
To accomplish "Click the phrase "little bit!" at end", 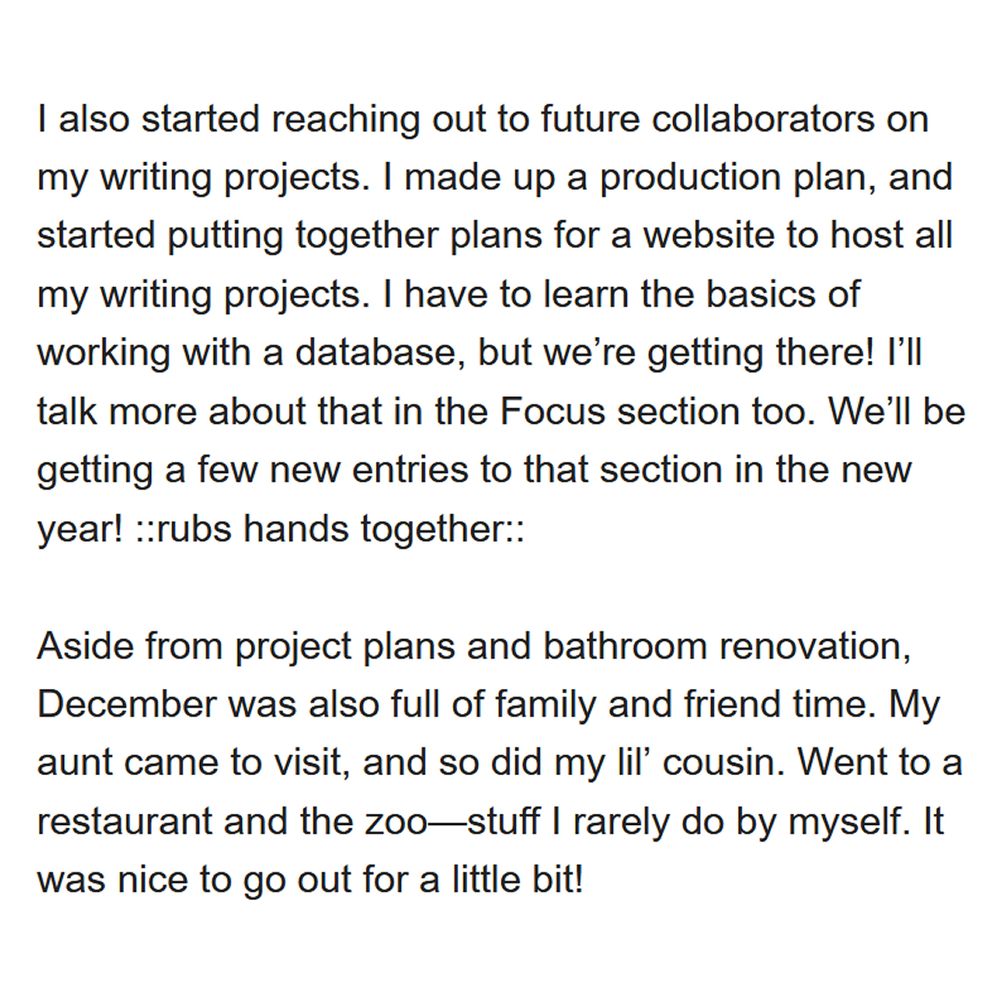I will (x=518, y=880).
